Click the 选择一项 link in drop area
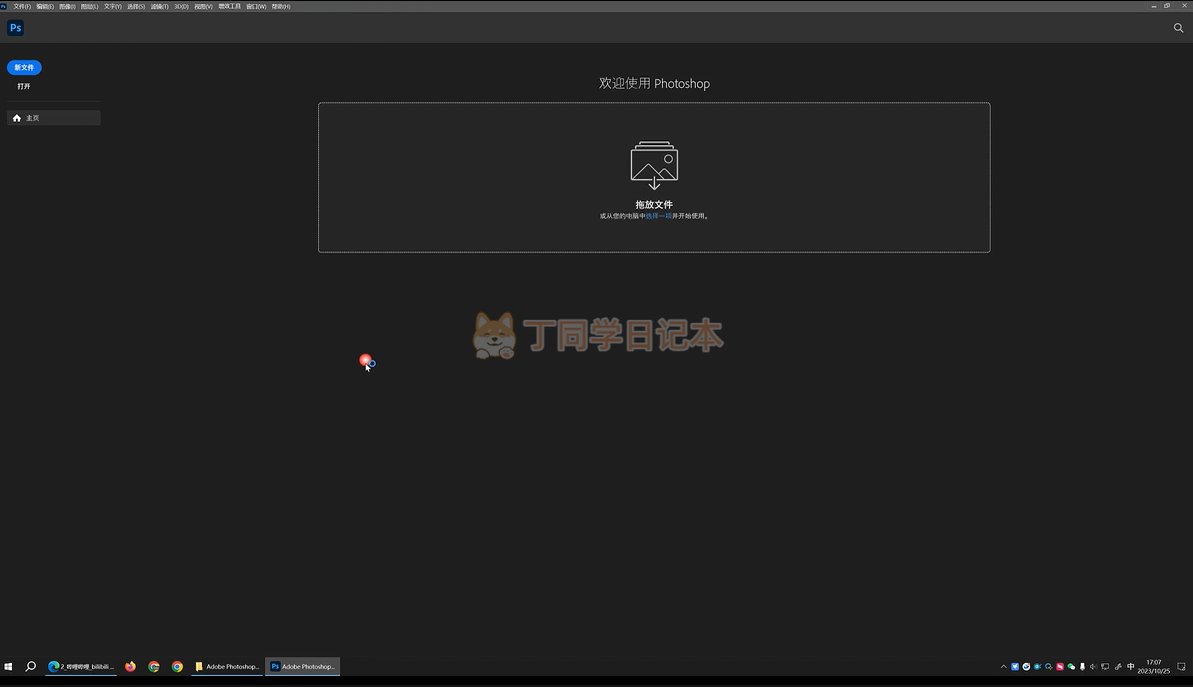1193x687 pixels. click(x=659, y=216)
